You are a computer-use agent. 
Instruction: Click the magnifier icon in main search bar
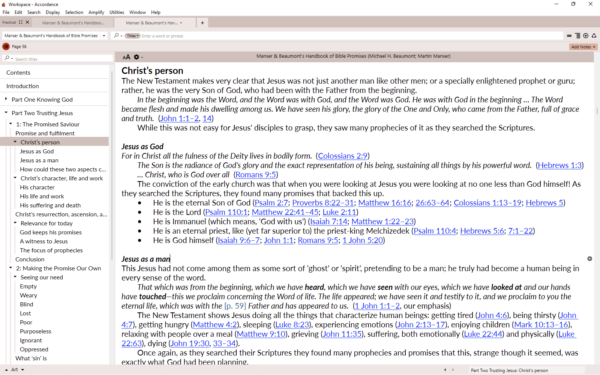point(116,36)
